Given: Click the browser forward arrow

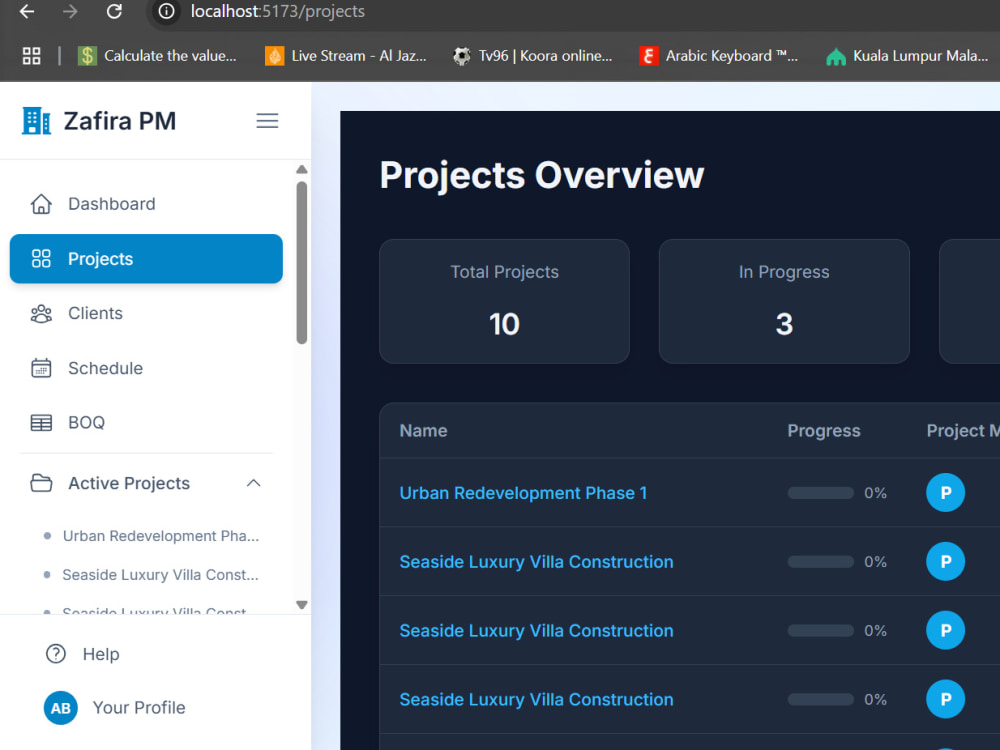Looking at the screenshot, I should point(70,11).
